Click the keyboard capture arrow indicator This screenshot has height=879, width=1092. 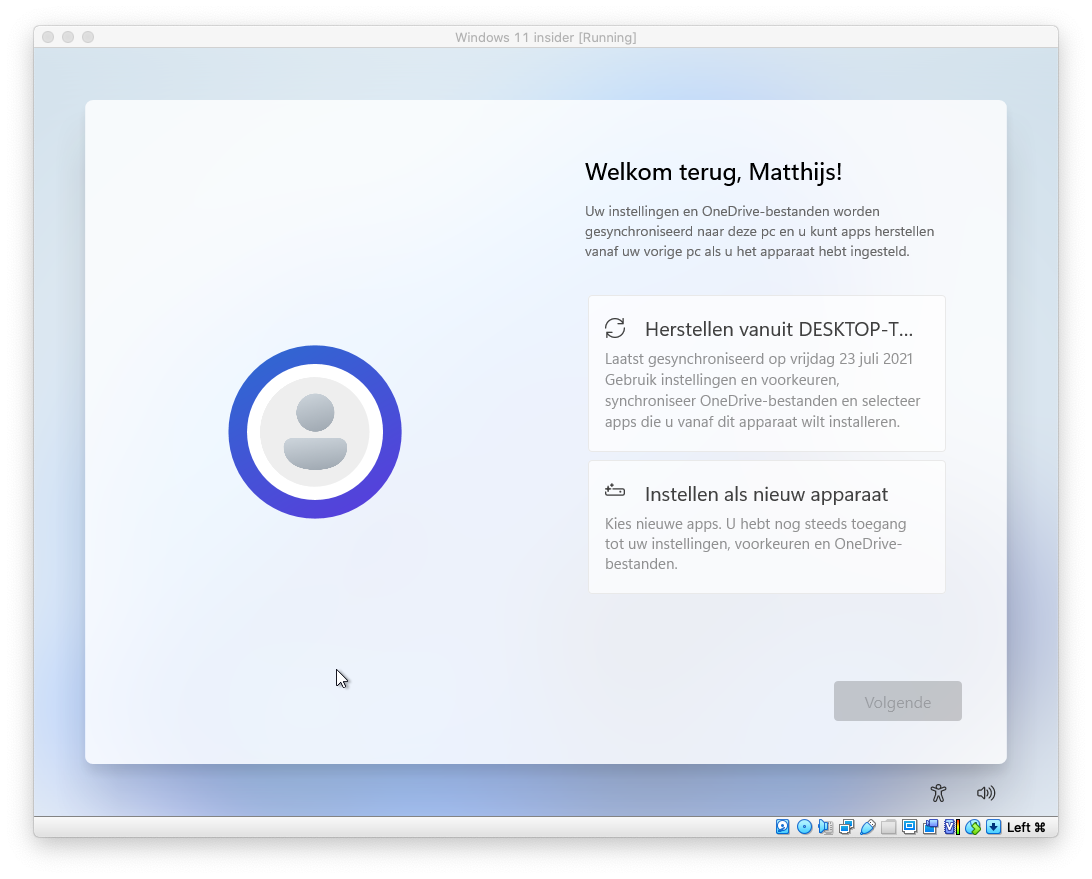pyautogui.click(x=993, y=827)
